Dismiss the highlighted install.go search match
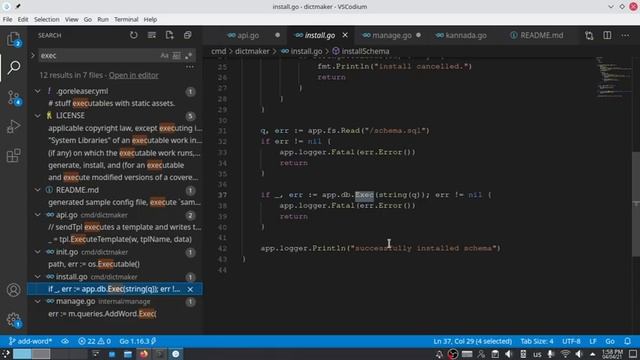Image resolution: width=640 pixels, height=360 pixels. 190,289
